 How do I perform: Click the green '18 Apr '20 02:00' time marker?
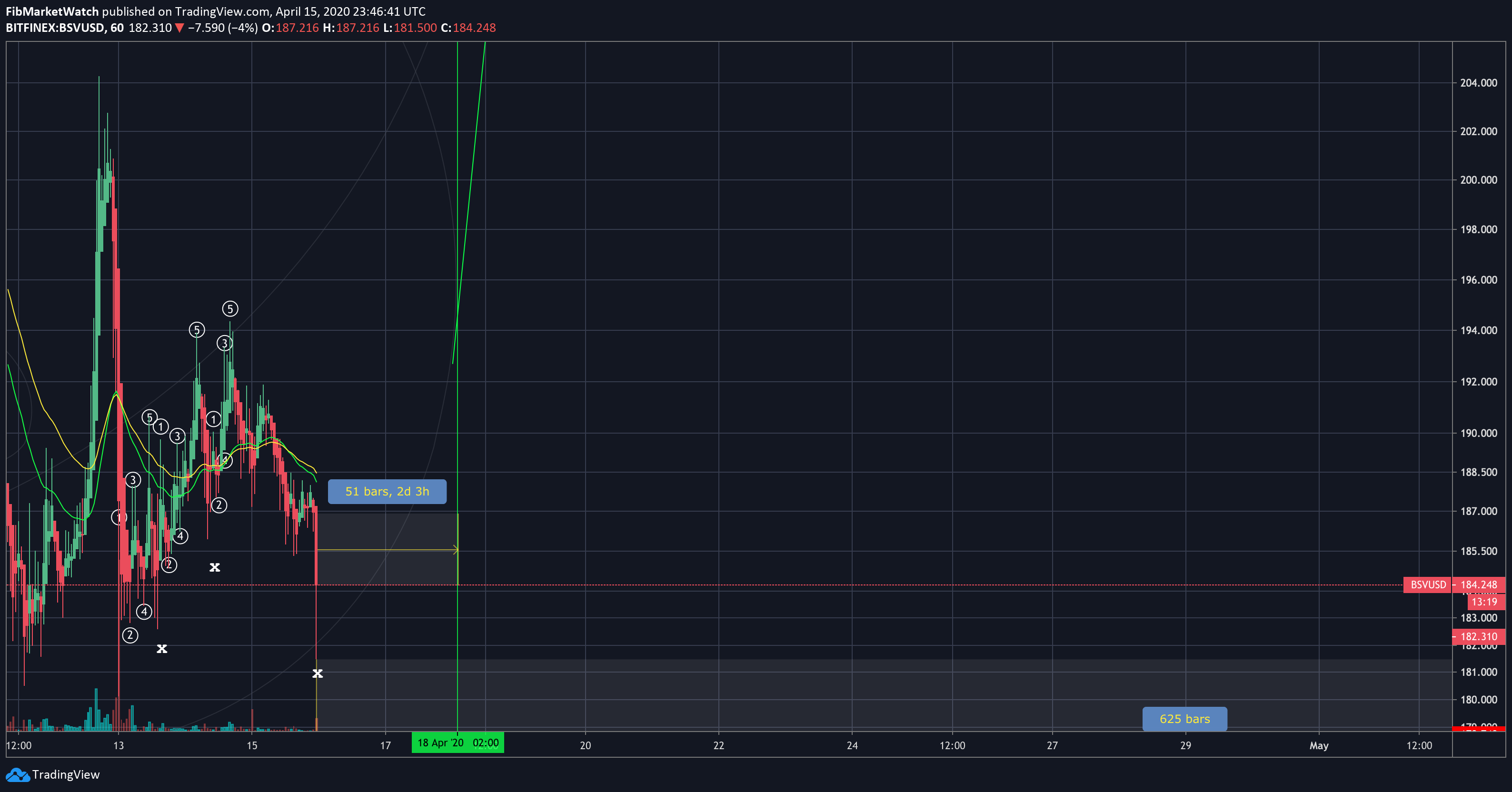[458, 742]
